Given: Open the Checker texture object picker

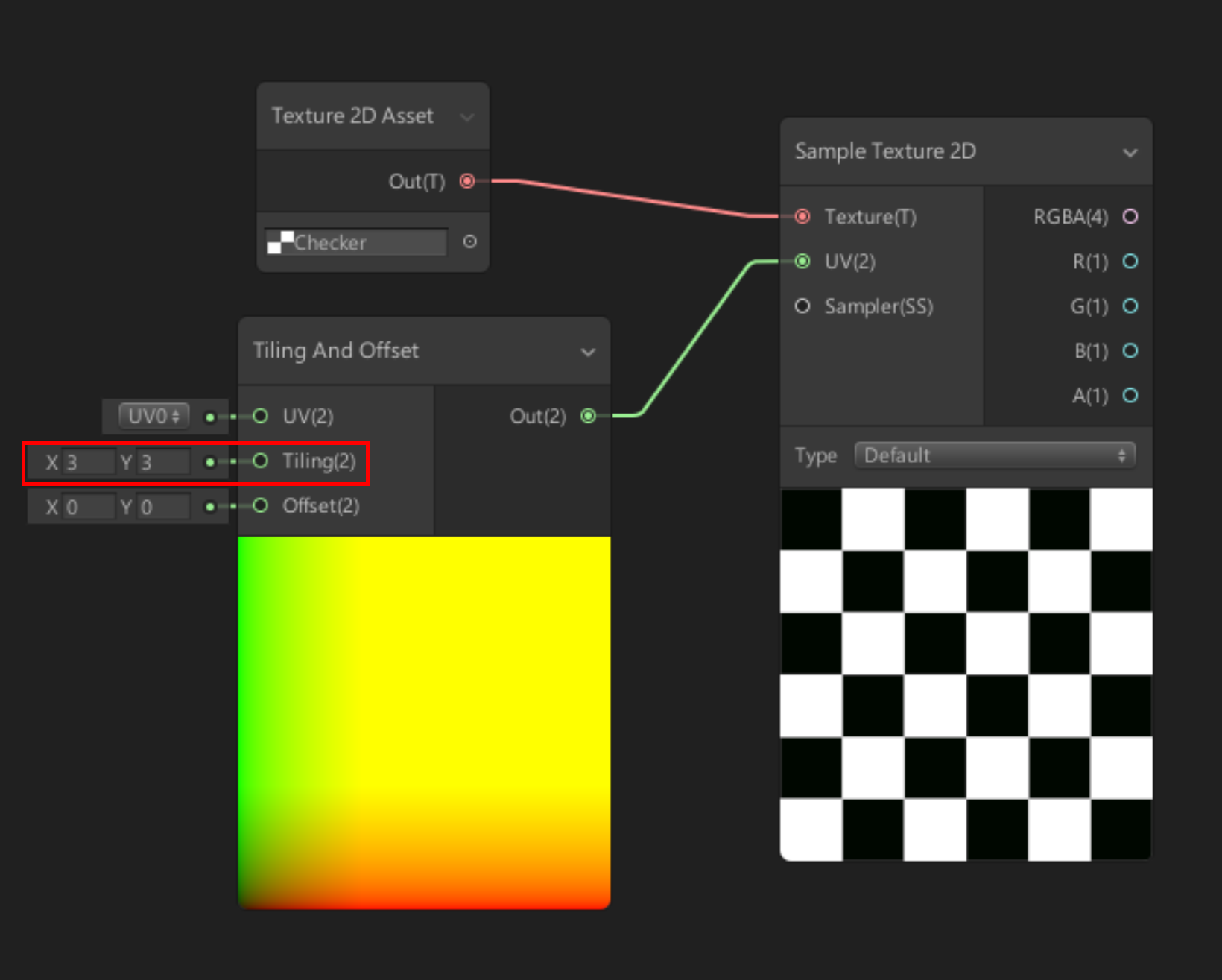Looking at the screenshot, I should coord(469,241).
